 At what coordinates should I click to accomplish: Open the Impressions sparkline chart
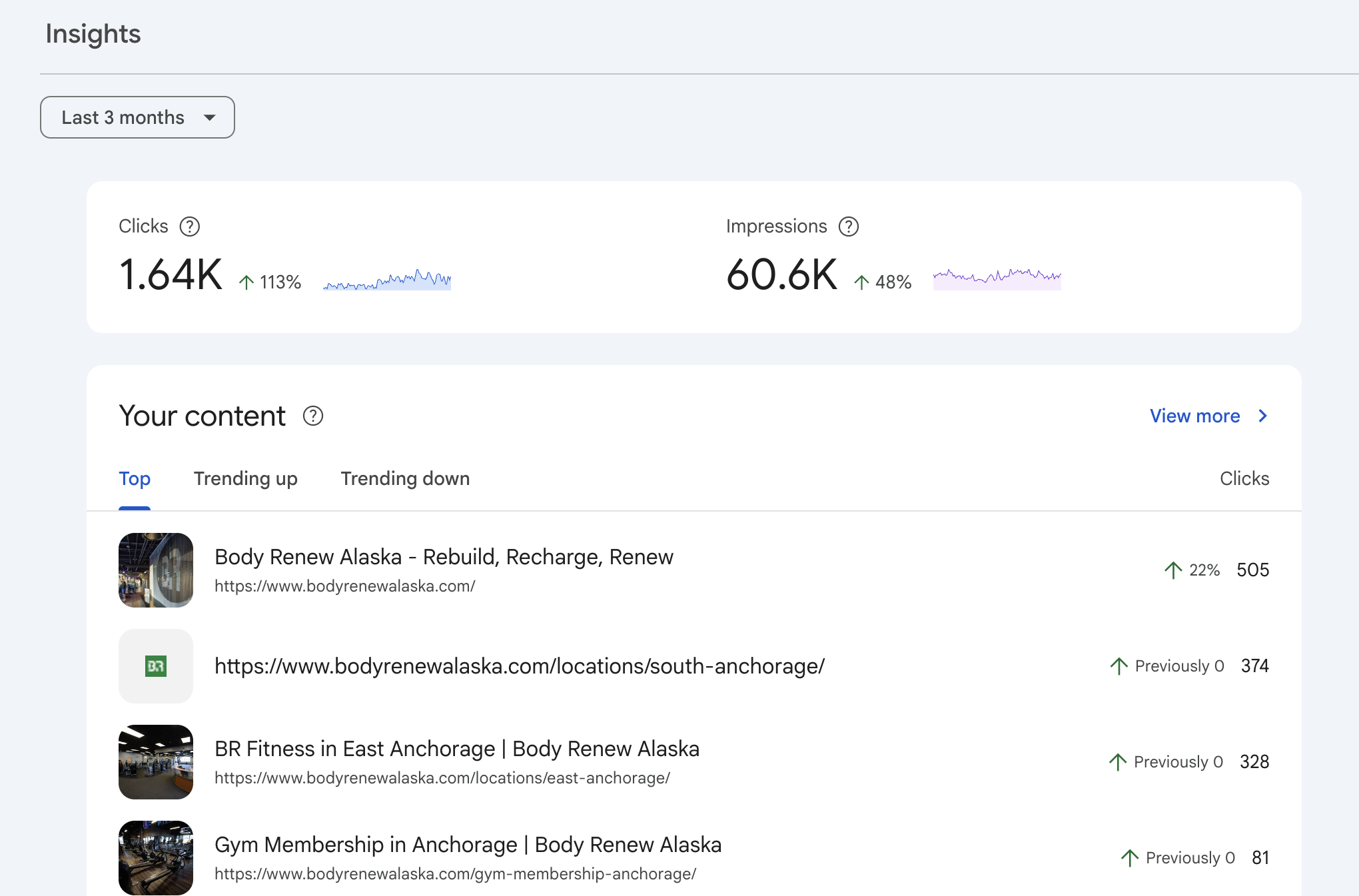(x=997, y=279)
